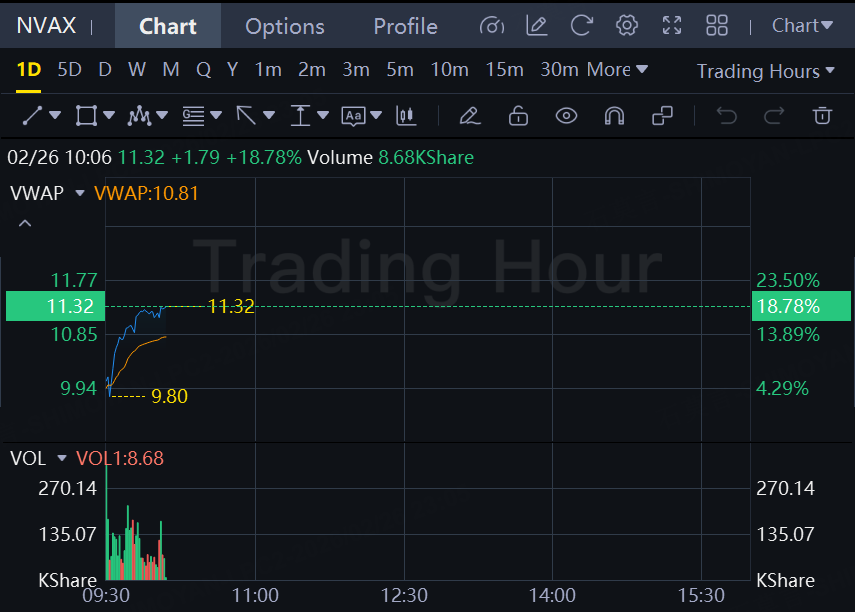Image resolution: width=855 pixels, height=612 pixels.
Task: Click the pencil edit drawings icon
Action: pos(469,116)
